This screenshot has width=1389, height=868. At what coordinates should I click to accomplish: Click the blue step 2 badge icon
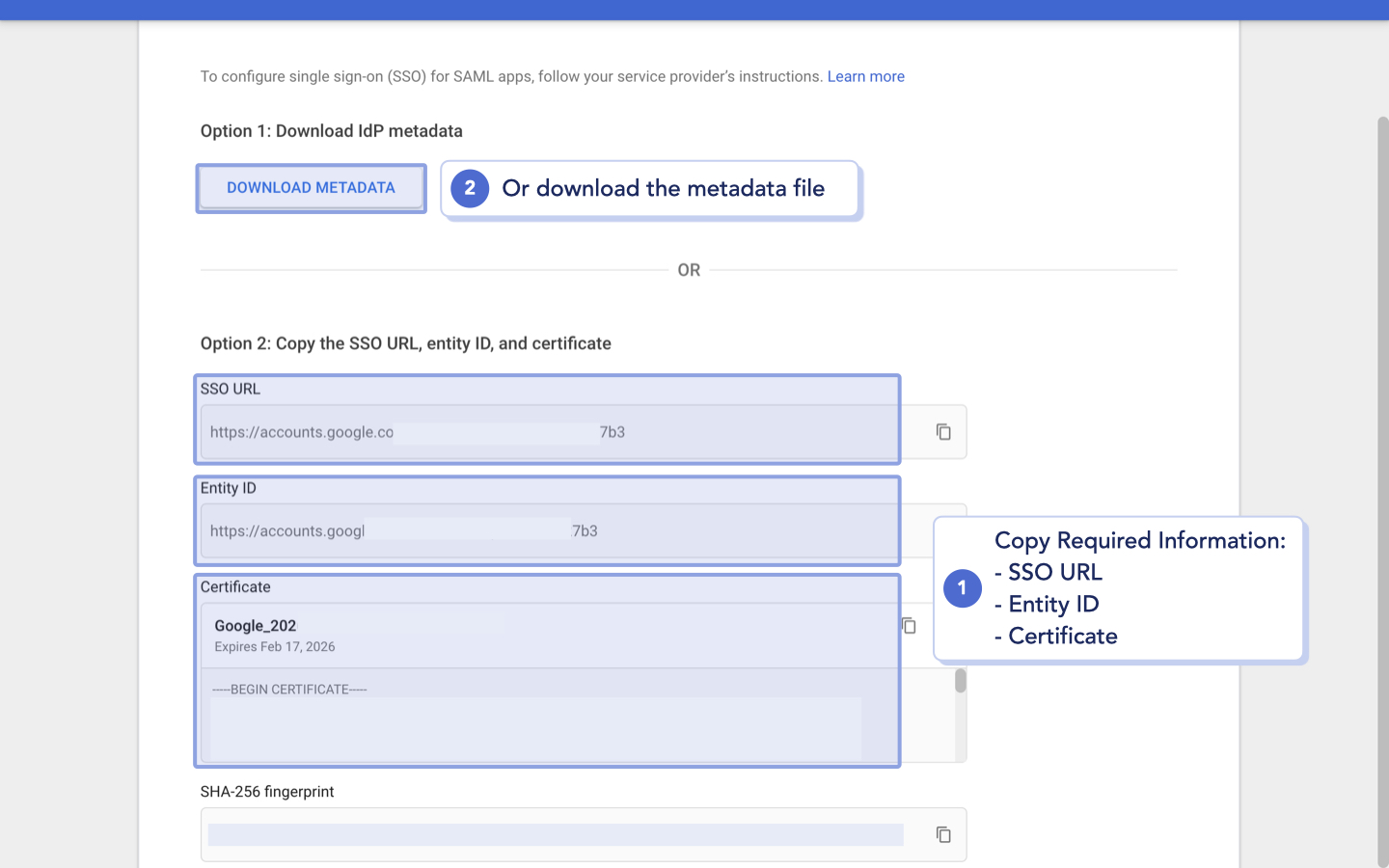(470, 189)
